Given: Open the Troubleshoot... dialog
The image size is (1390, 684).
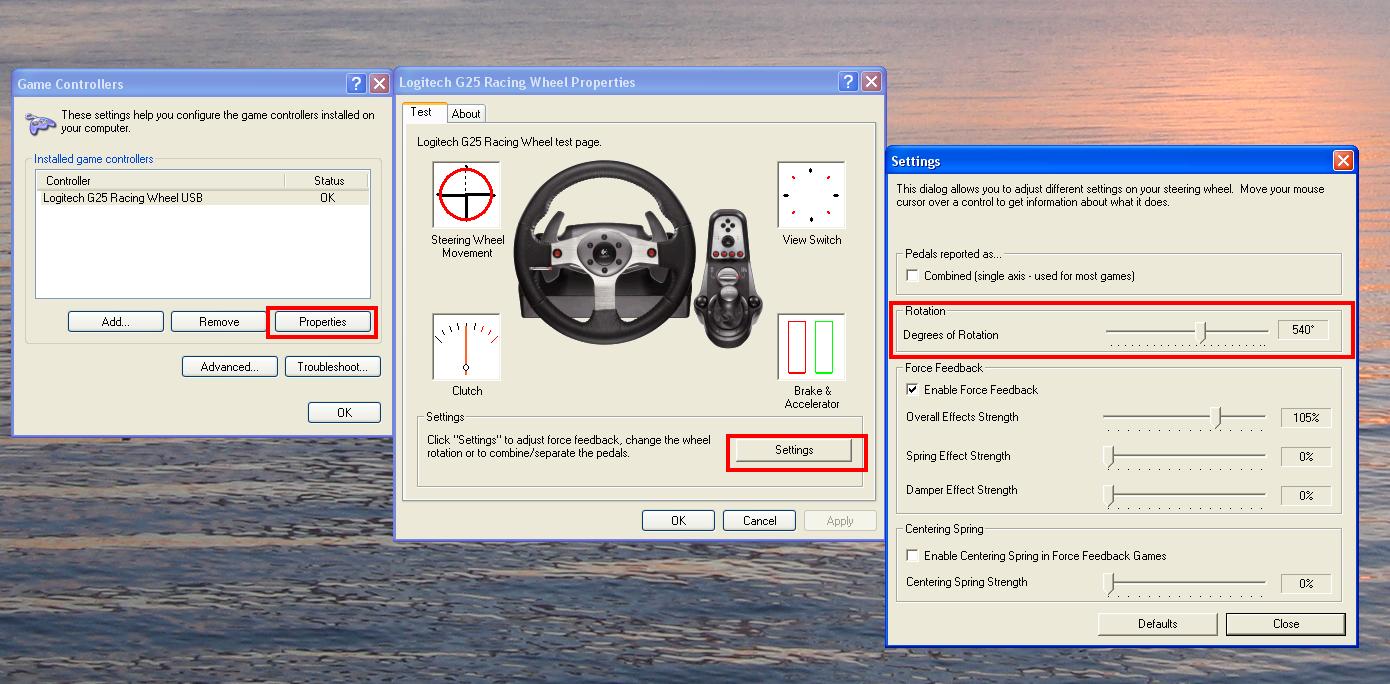Looking at the screenshot, I should 333,367.
